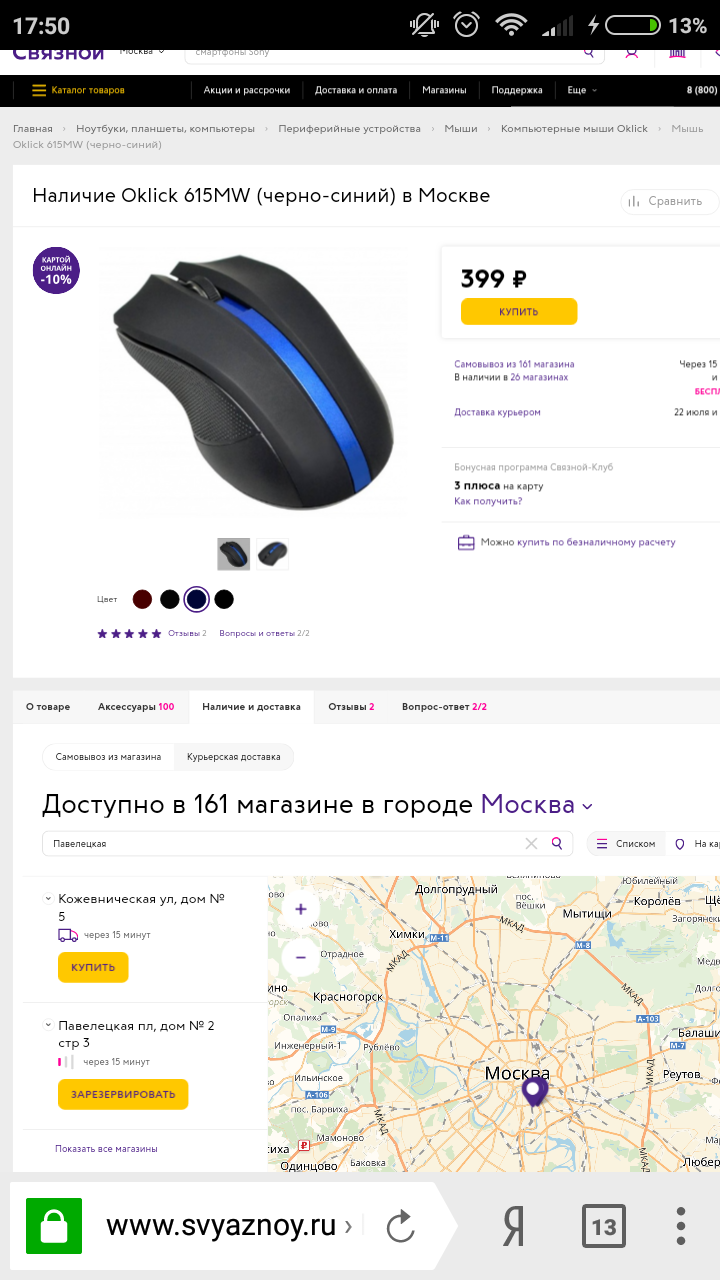Zoom out on the map
Screen dimensions: 720x1280
coord(301,956)
